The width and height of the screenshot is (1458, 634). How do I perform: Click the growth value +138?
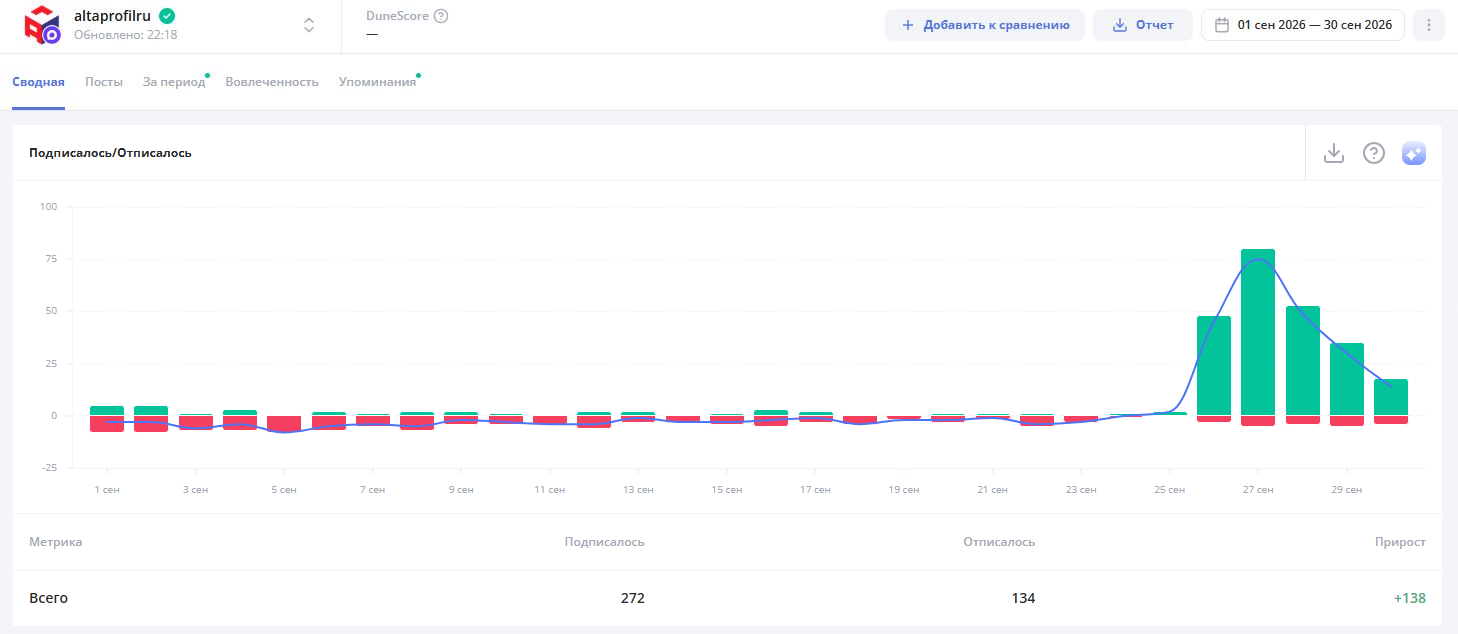1410,598
